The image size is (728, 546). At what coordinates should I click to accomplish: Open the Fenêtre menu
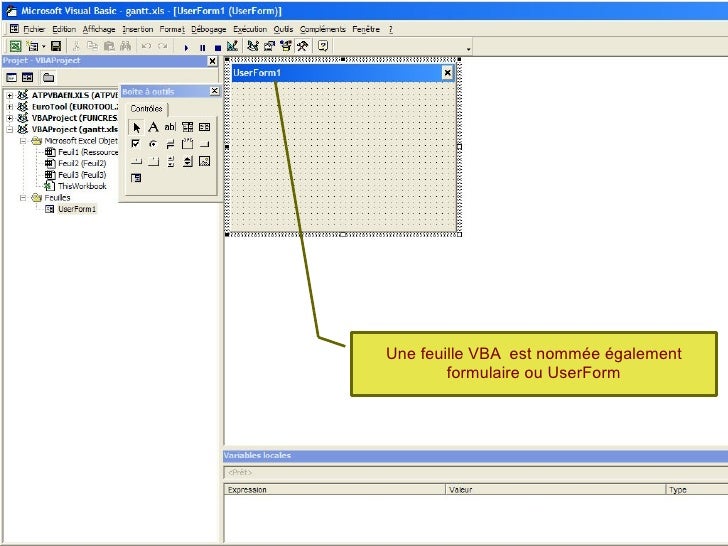366,29
